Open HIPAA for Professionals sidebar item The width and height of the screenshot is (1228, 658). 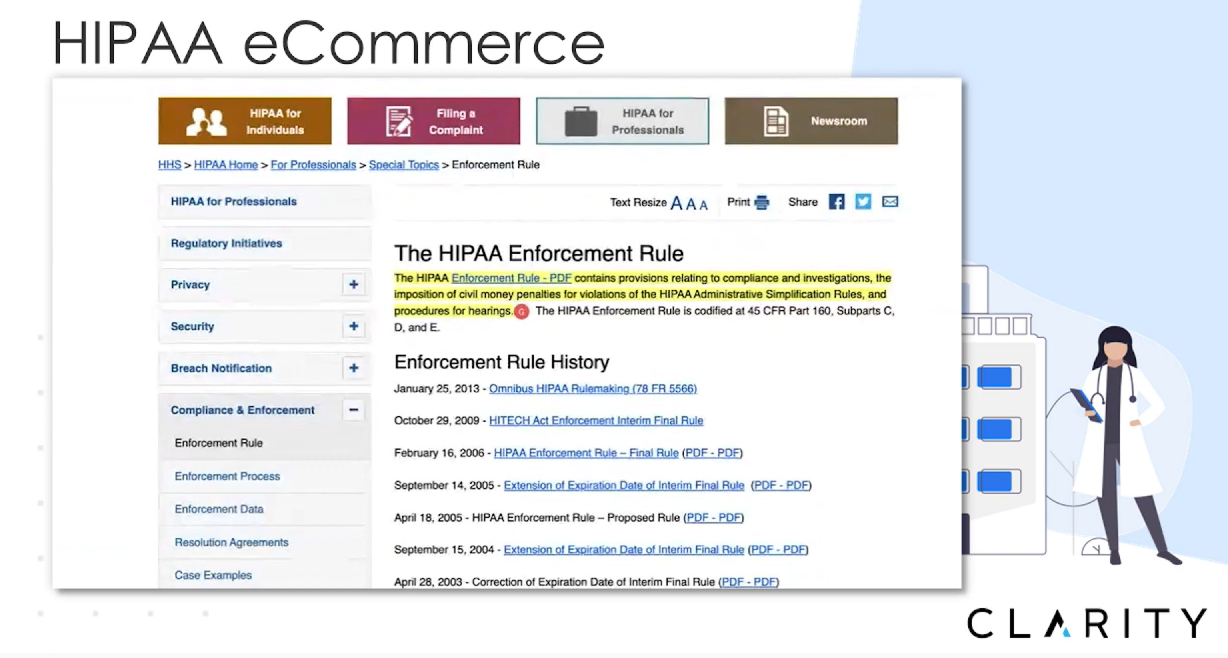[264, 202]
